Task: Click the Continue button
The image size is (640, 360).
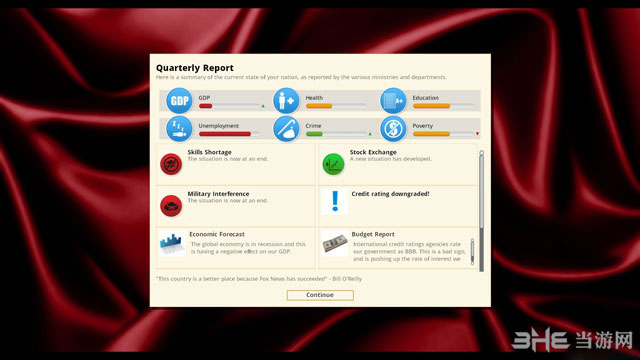Action: tap(320, 295)
